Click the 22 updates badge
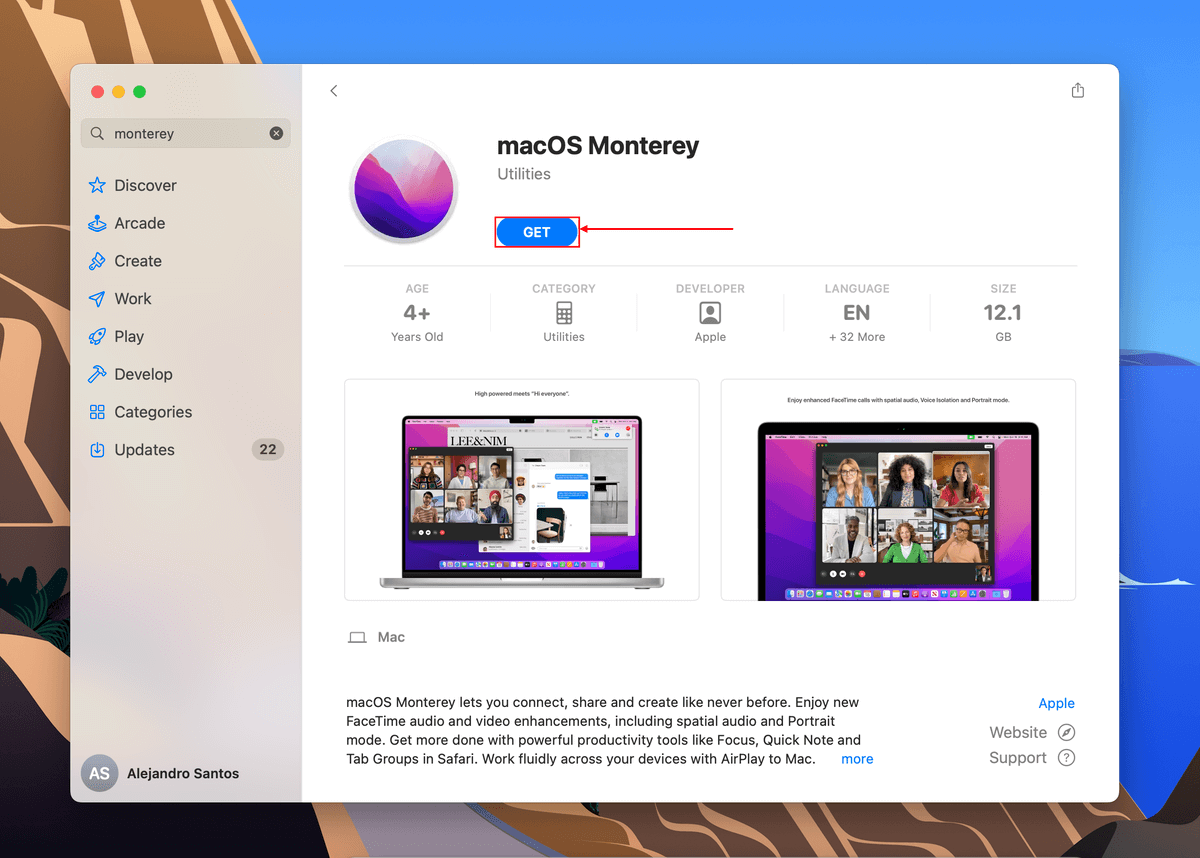 pos(268,449)
